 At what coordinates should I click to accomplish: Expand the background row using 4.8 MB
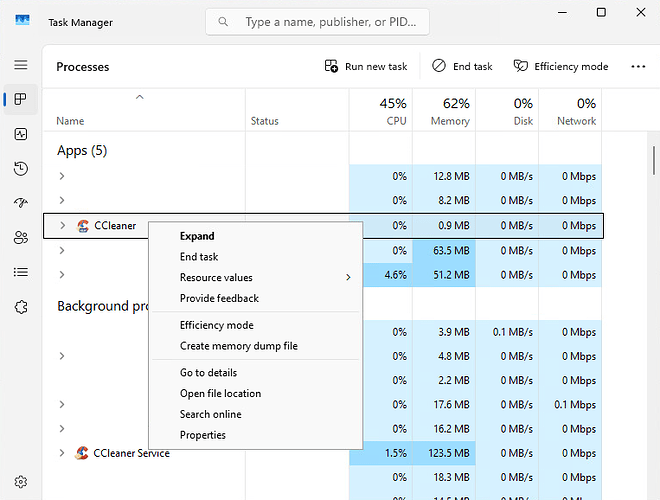coord(62,356)
